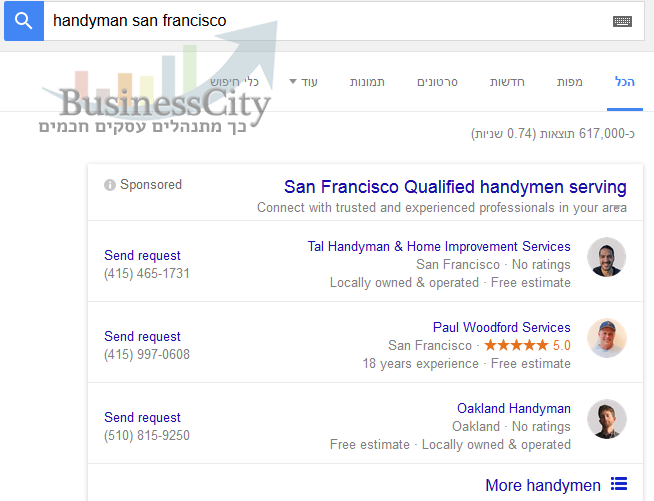This screenshot has width=654, height=501.
Task: Open the on-screen keyboard icon
Action: point(622,21)
